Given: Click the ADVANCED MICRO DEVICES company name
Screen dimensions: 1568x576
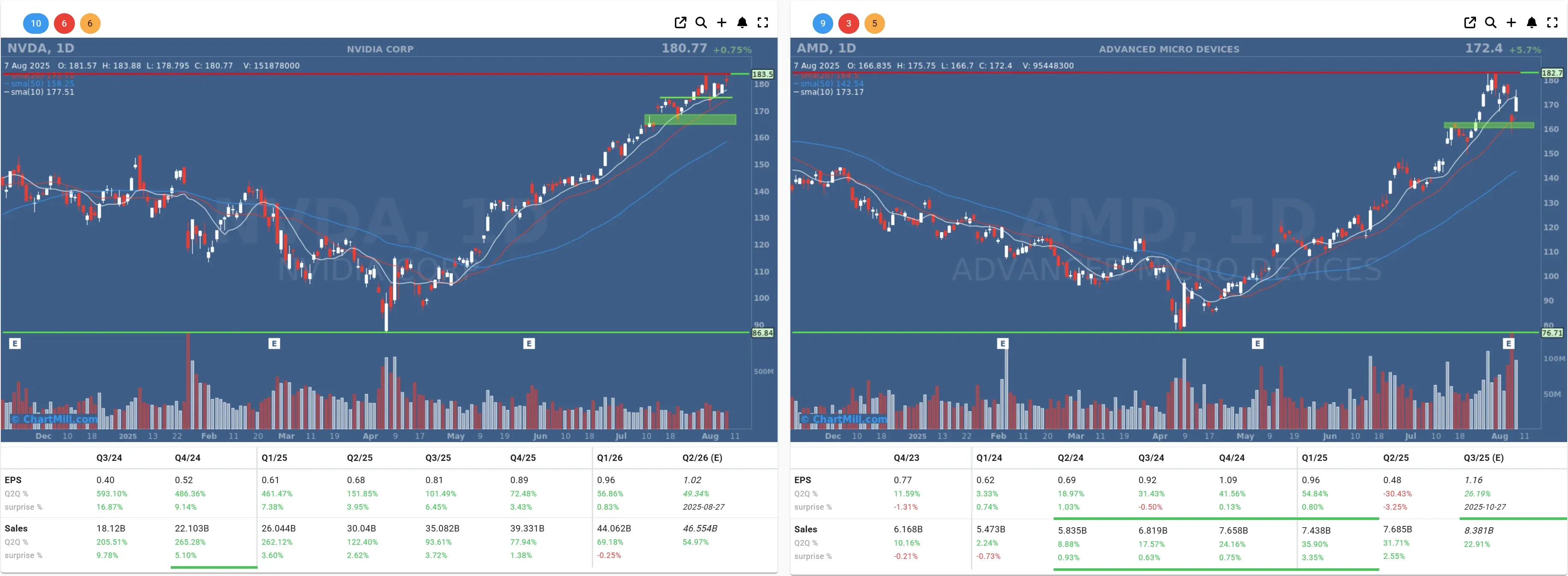Looking at the screenshot, I should pos(1169,49).
